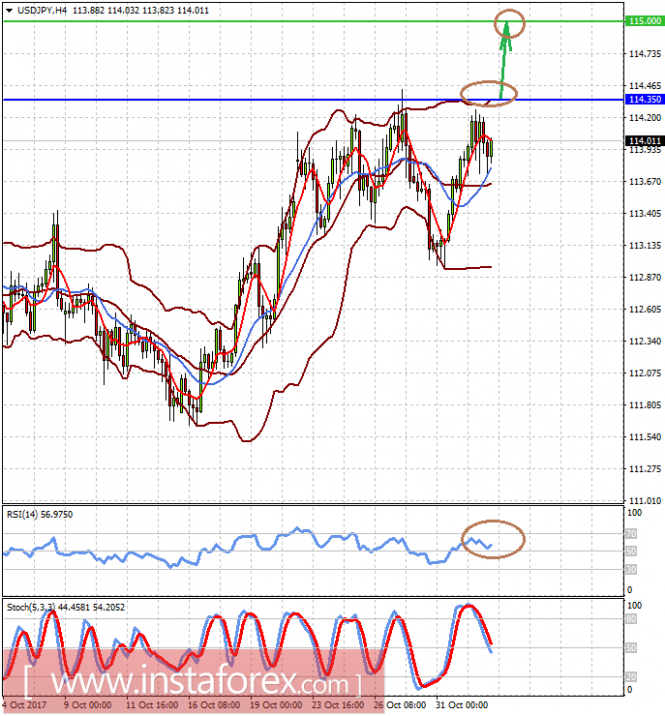665x716 pixels.
Task: Click the ellipse in the RSI panel
Action: point(493,539)
